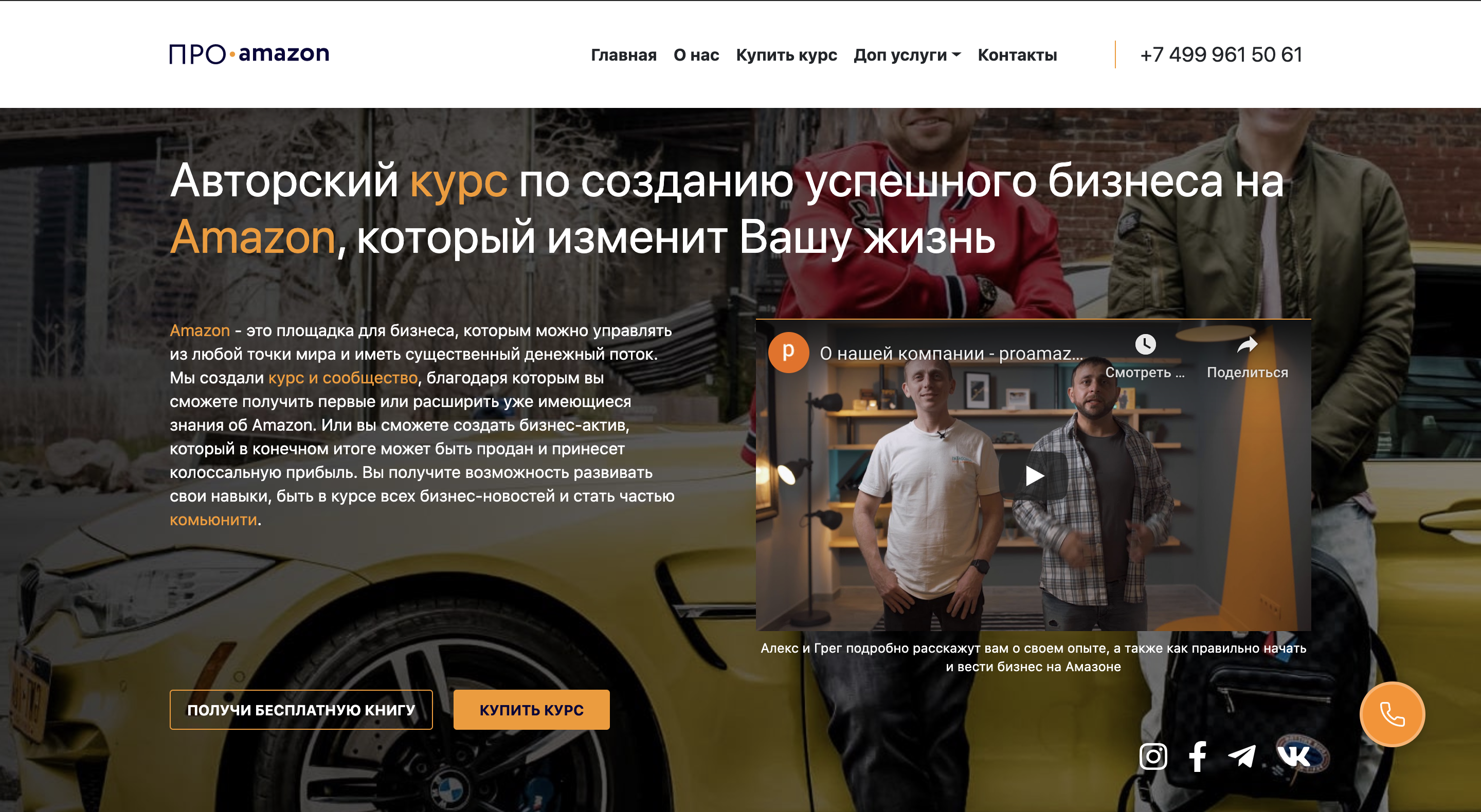Click the orange word курс in the headline
Viewport: 1481px width, 812px height.
coord(458,182)
